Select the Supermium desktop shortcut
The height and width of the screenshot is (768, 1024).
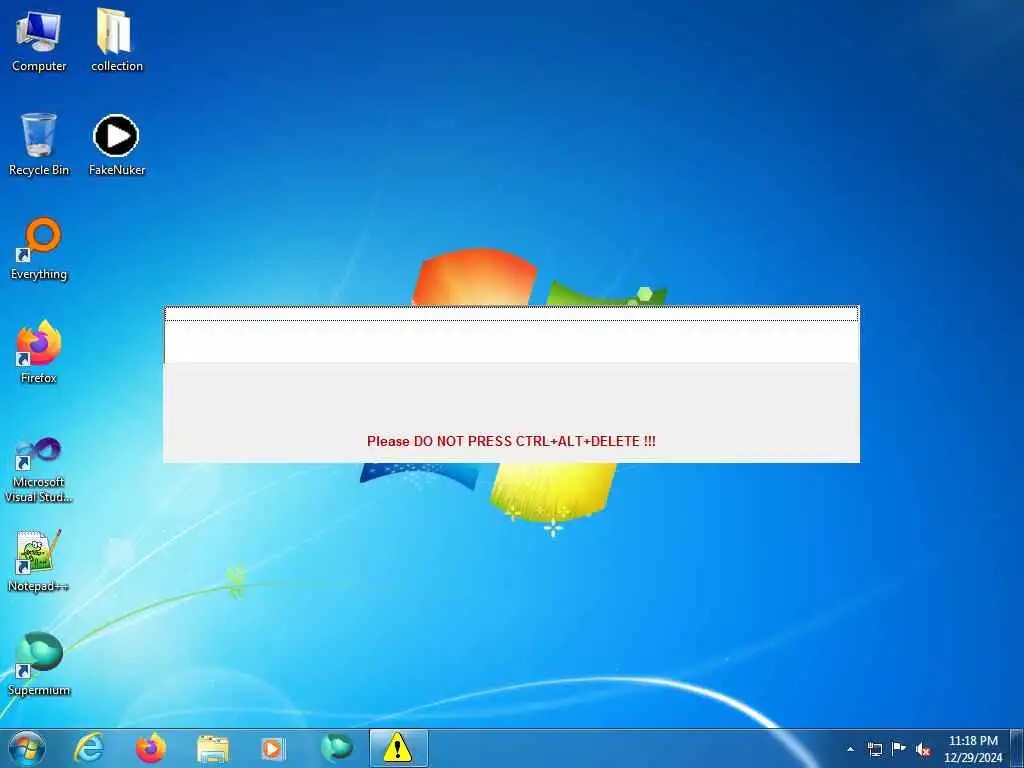39,664
